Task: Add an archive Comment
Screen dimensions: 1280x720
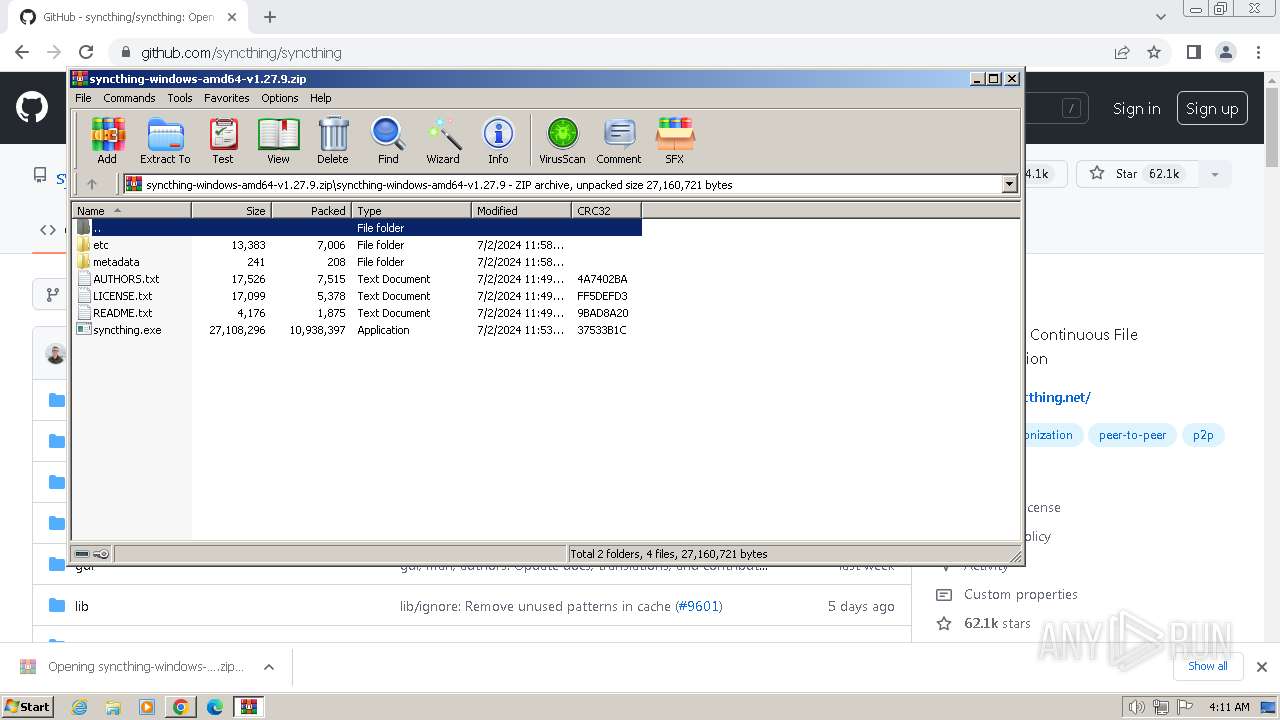Action: (x=619, y=140)
